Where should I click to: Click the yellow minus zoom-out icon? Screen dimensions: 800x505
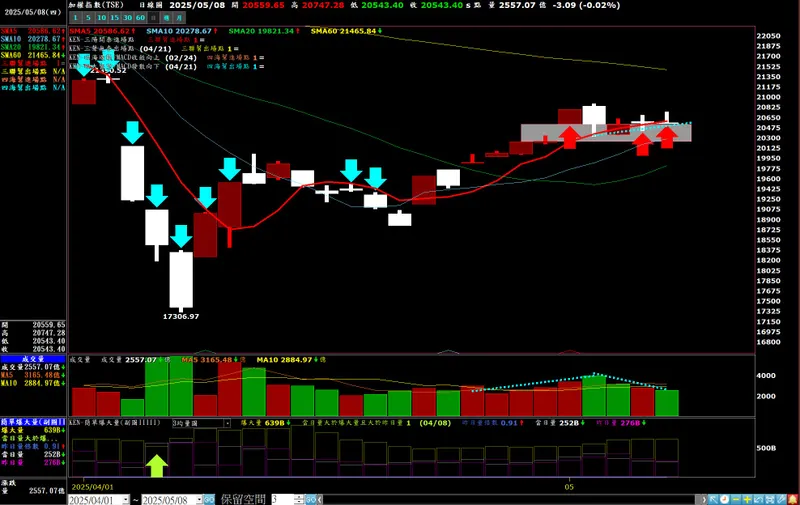point(736,499)
